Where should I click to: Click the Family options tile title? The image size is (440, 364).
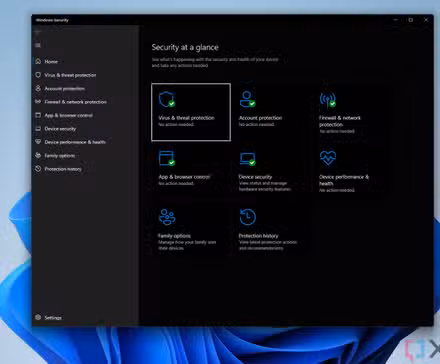[174, 236]
